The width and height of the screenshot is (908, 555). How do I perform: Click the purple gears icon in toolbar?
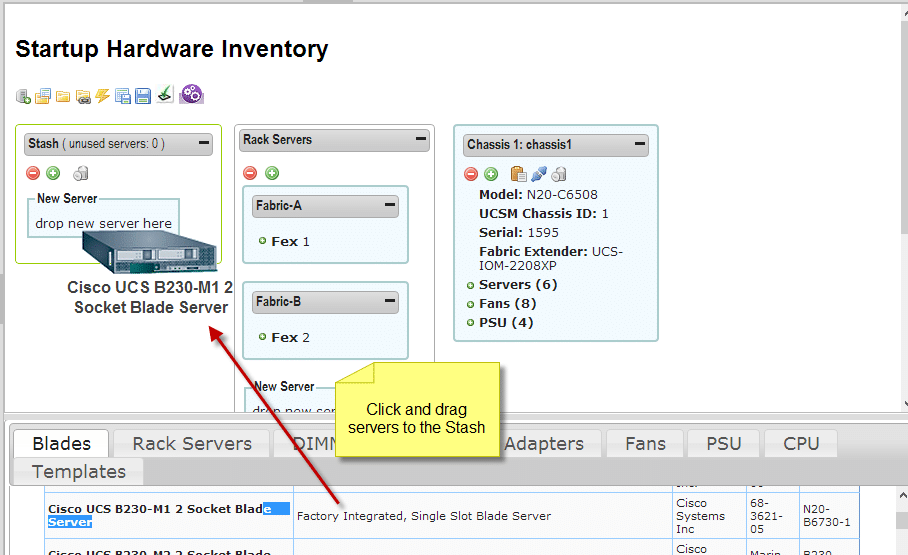[x=191, y=95]
